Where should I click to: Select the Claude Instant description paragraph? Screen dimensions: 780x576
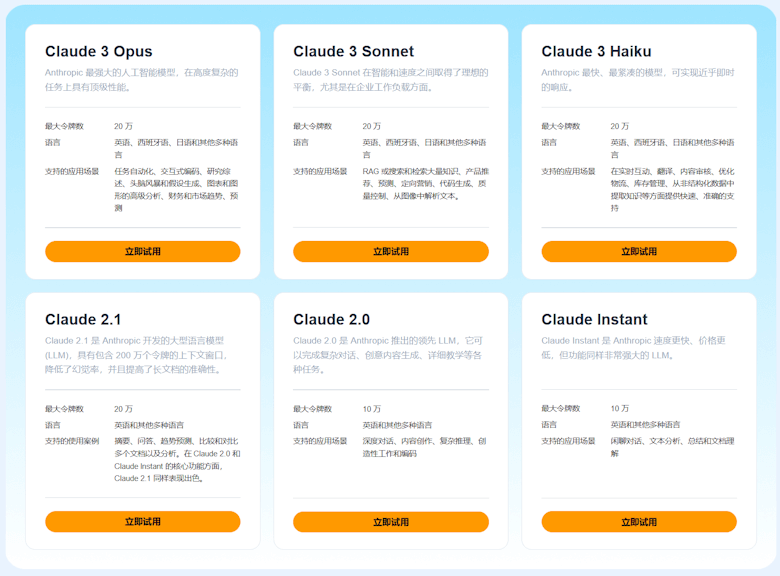633,347
